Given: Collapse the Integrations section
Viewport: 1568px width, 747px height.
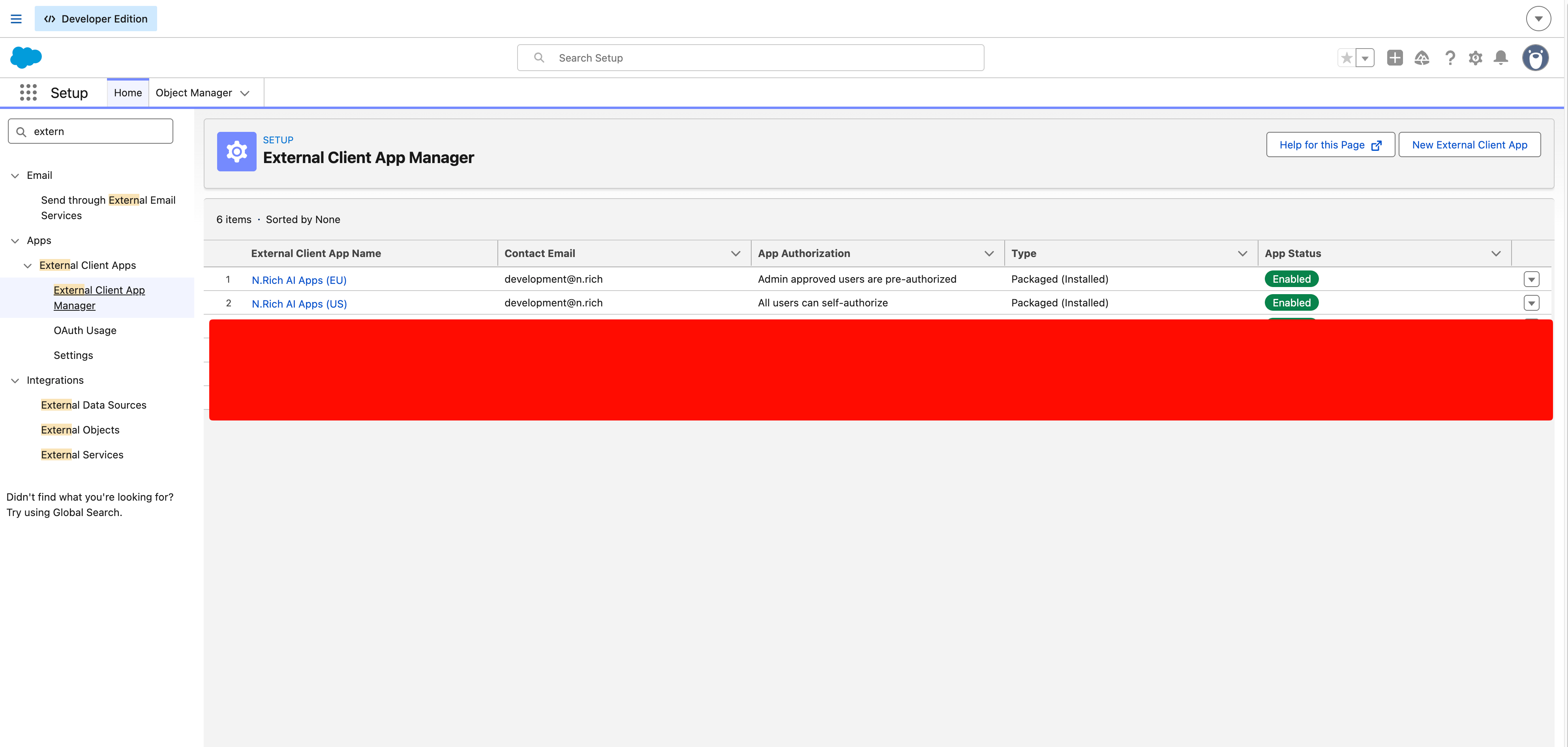Looking at the screenshot, I should tap(15, 381).
